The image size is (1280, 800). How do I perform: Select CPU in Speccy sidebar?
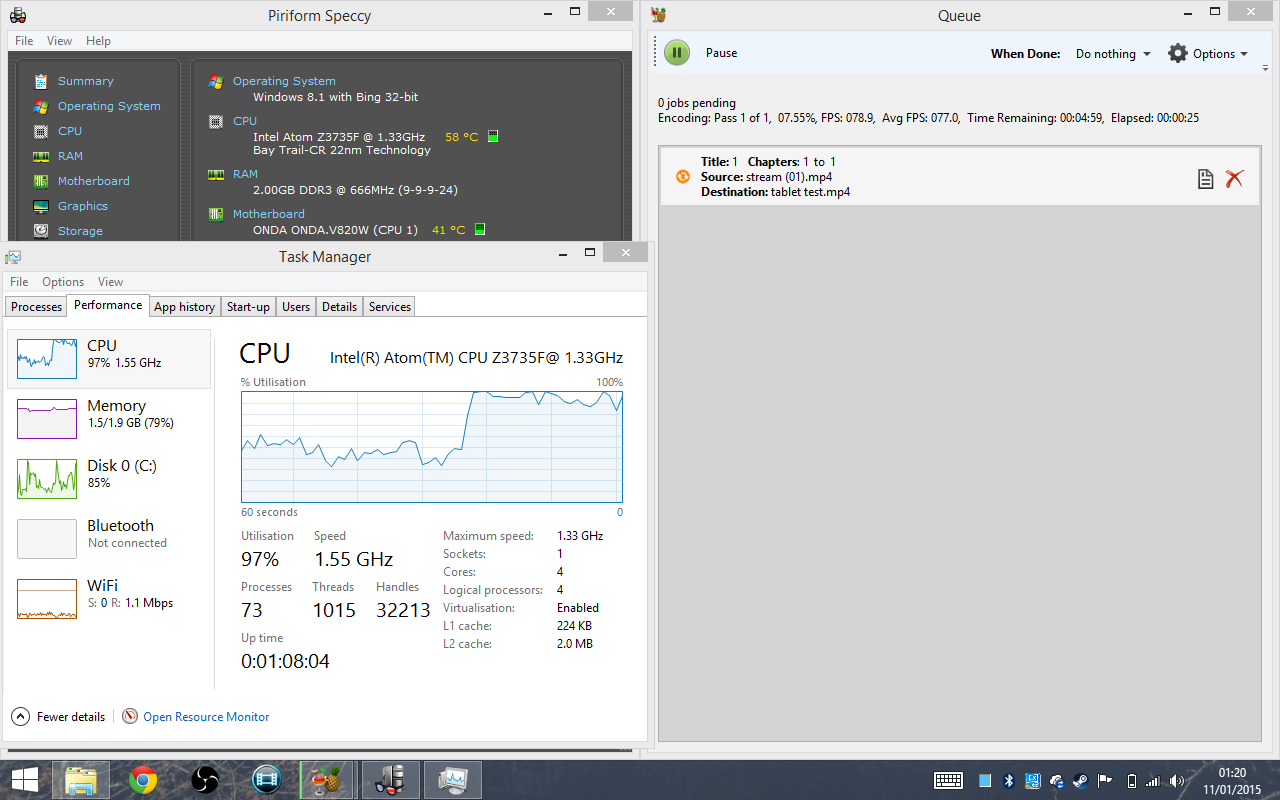point(70,131)
